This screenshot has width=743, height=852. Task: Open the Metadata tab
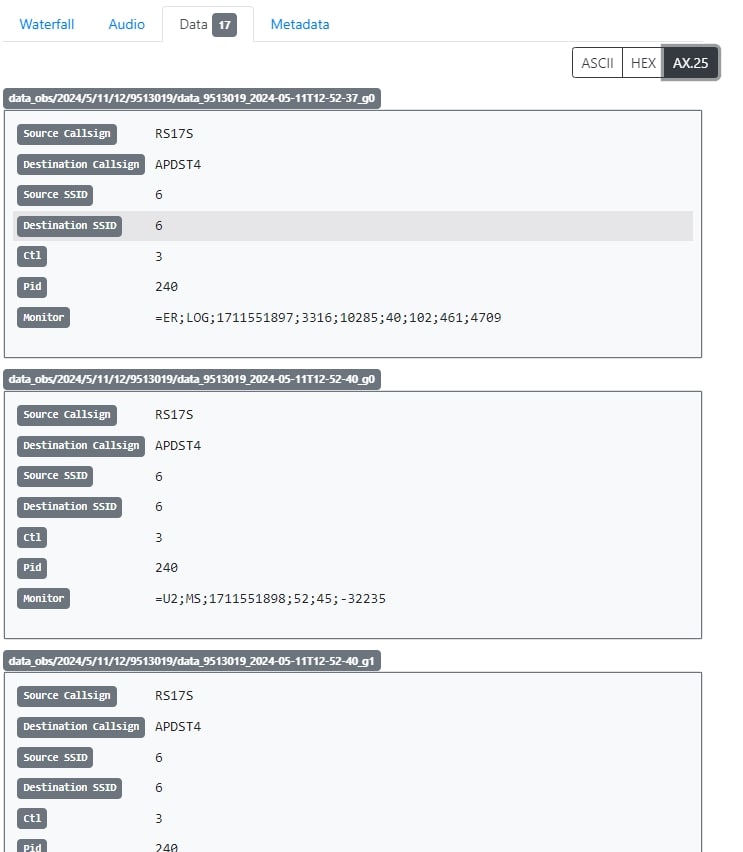point(299,24)
